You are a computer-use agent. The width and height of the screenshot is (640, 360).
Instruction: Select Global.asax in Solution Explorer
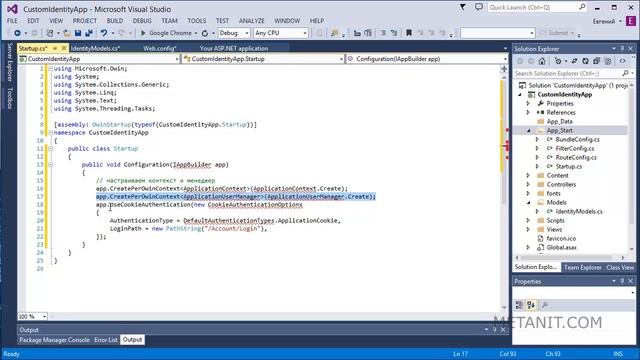(561, 247)
